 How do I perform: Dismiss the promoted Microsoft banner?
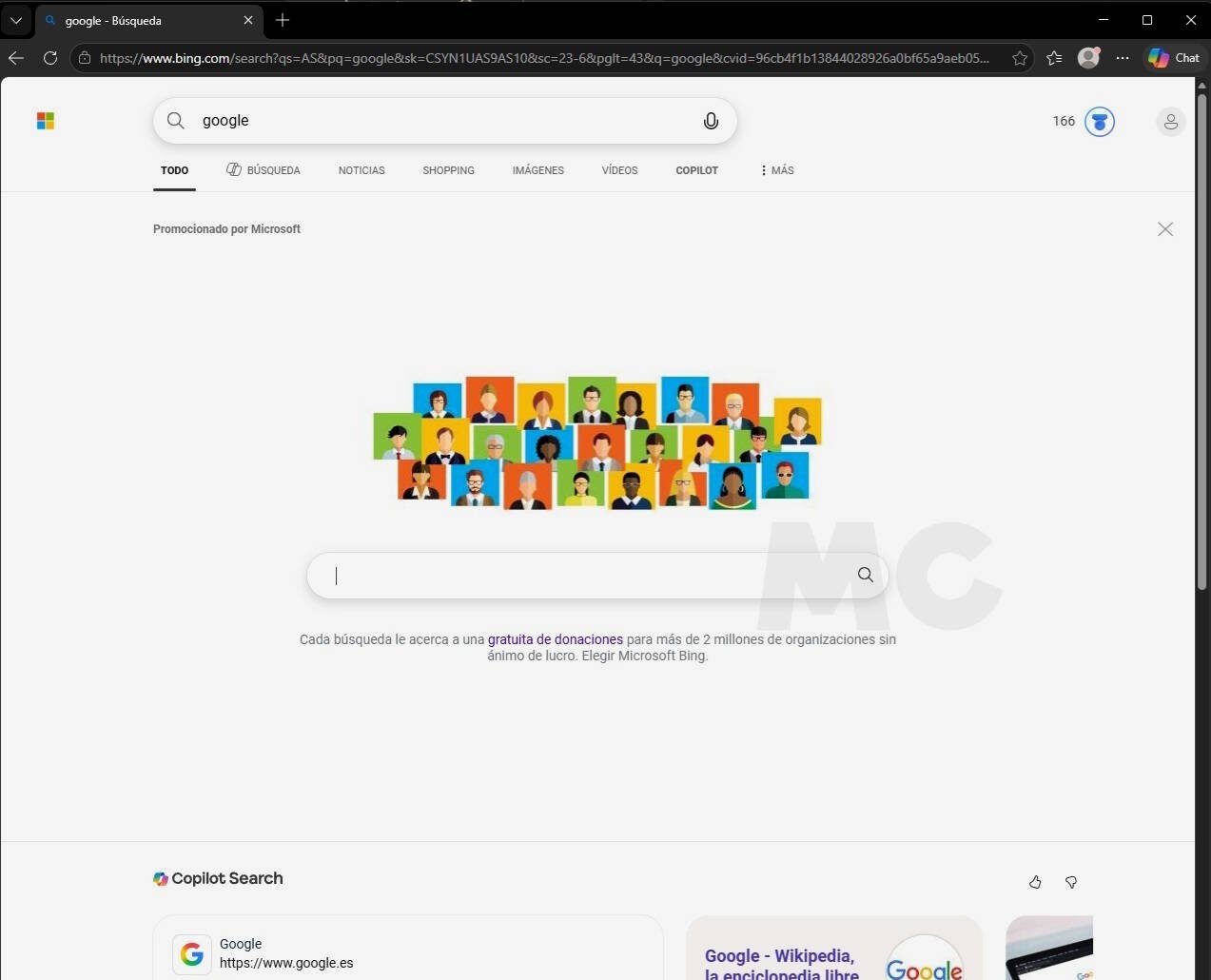[1165, 229]
